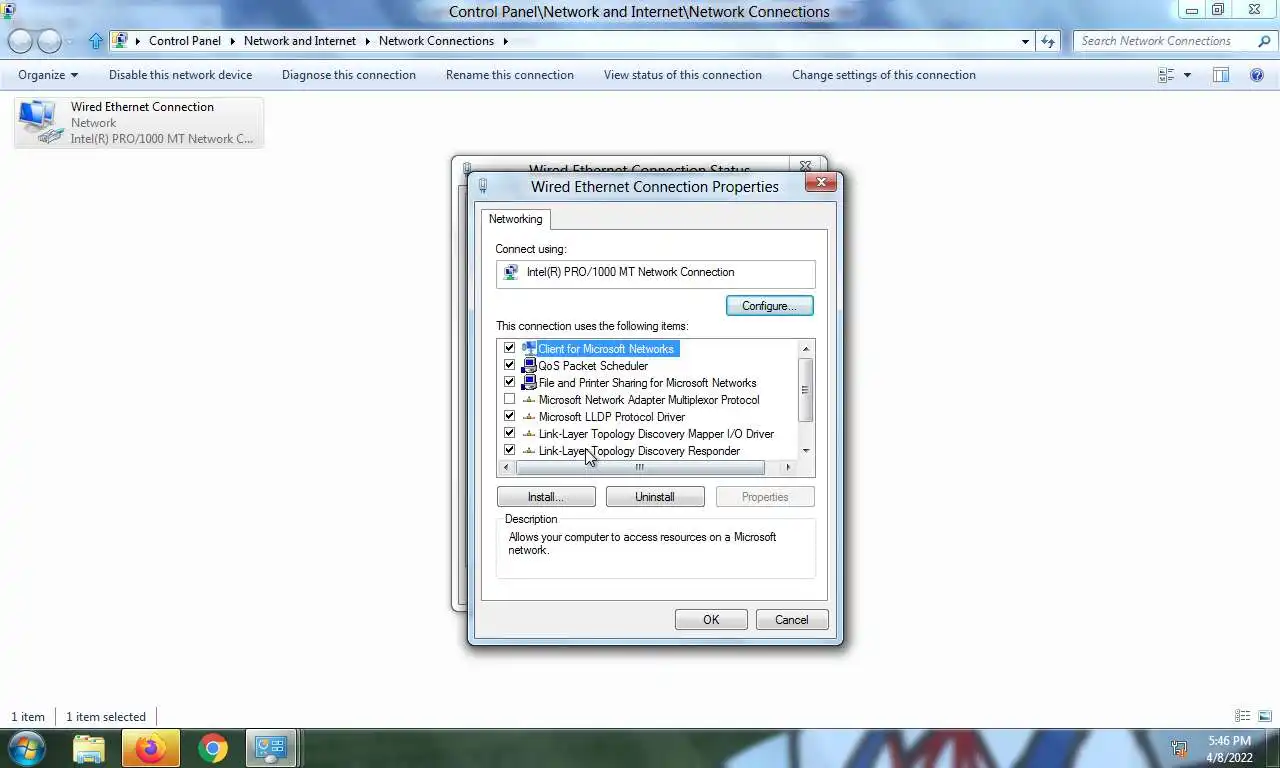Uncheck QoS Packet Scheduler
1280x768 pixels.
point(509,365)
